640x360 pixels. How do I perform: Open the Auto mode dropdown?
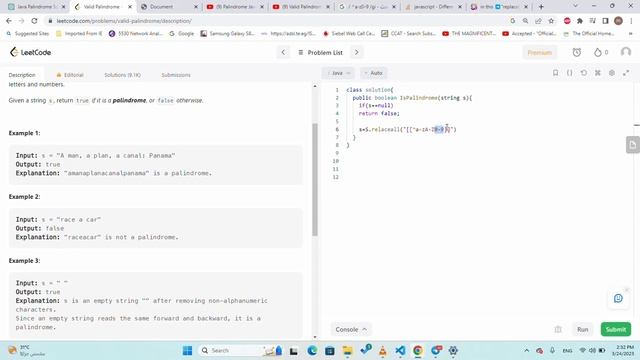tap(373, 73)
